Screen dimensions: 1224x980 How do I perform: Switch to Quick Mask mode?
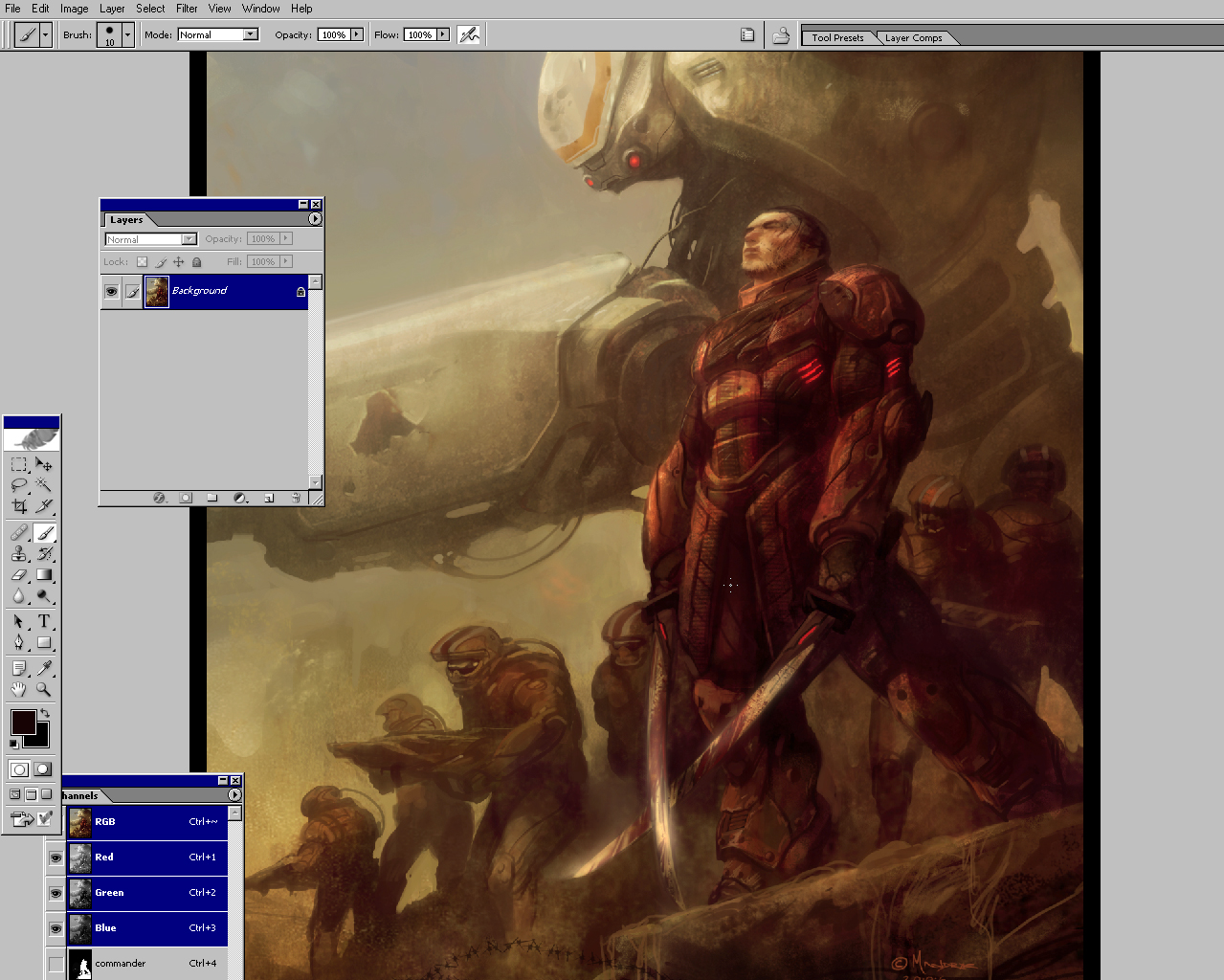(43, 769)
